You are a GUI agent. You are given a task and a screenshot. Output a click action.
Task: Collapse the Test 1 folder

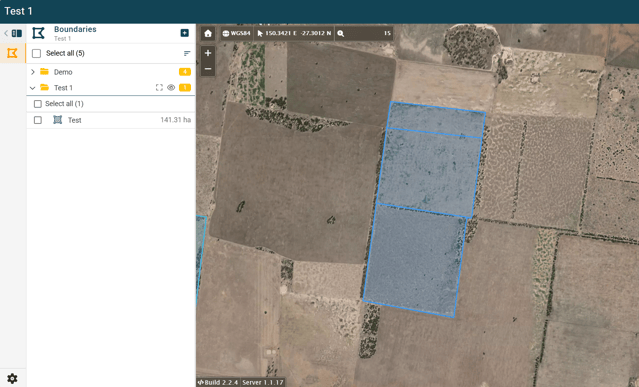tap(33, 88)
